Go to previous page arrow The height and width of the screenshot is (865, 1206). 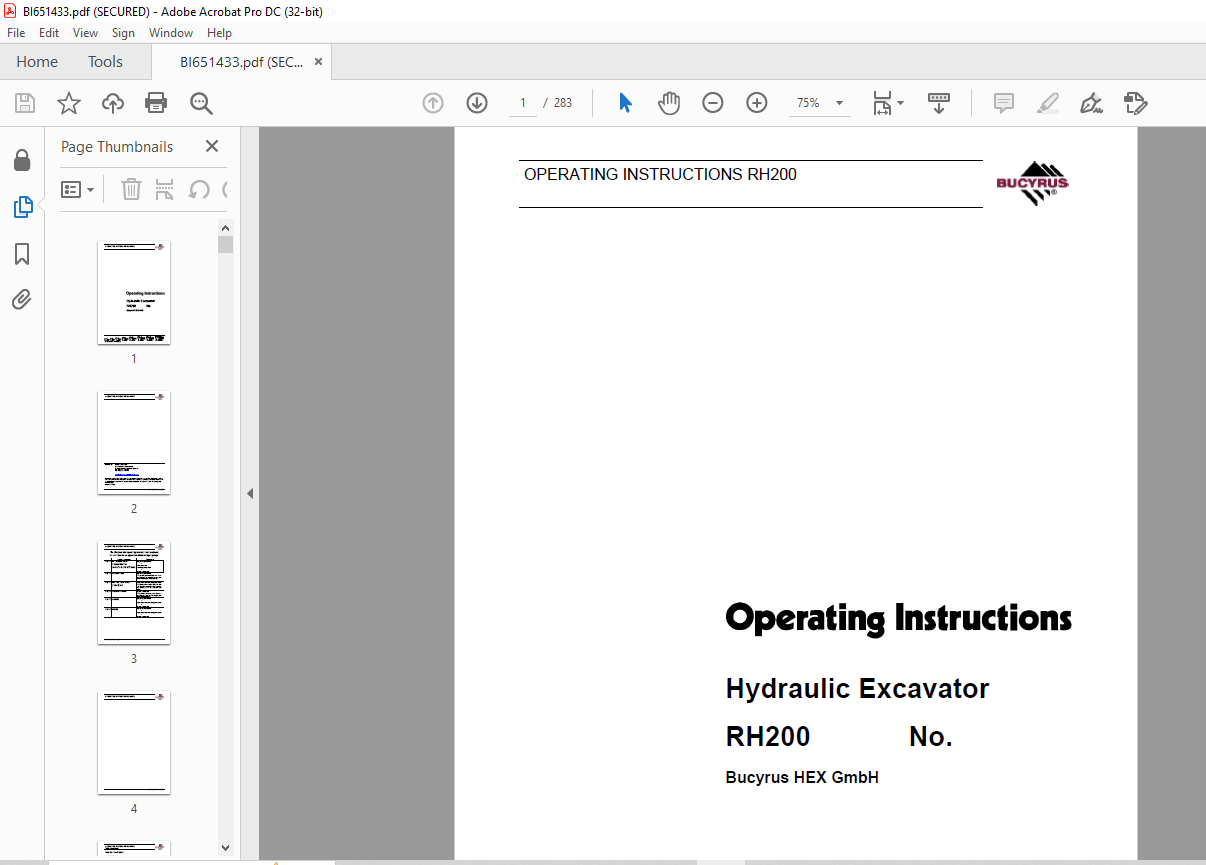(433, 103)
